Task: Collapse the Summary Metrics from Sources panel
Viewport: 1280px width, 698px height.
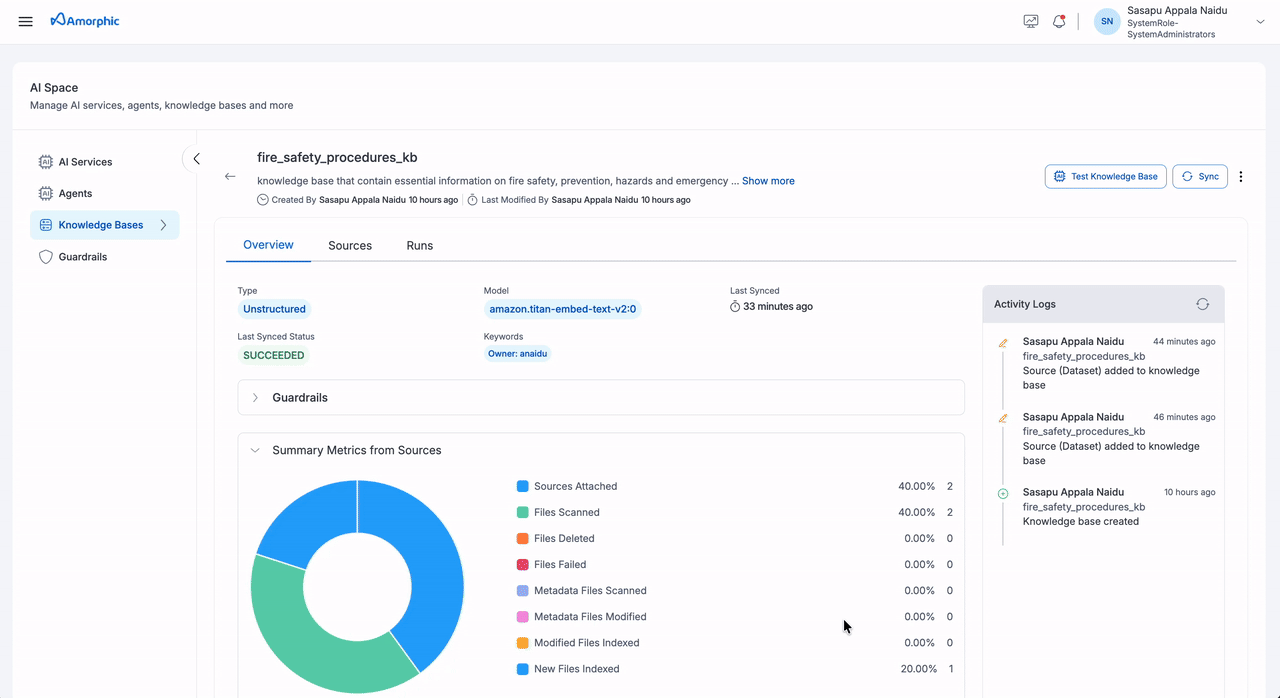Action: click(256, 450)
